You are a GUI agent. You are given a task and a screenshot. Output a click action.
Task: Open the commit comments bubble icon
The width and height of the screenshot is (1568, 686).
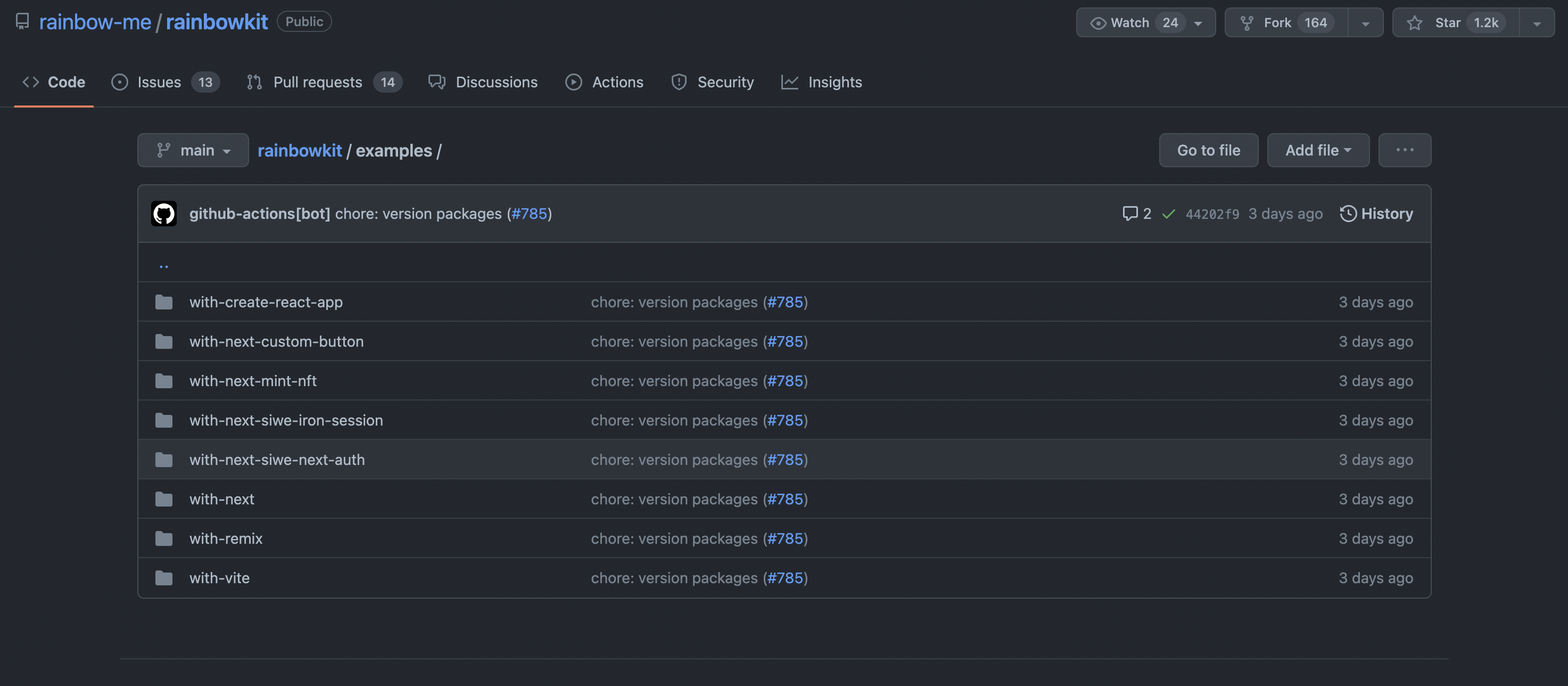click(1130, 213)
